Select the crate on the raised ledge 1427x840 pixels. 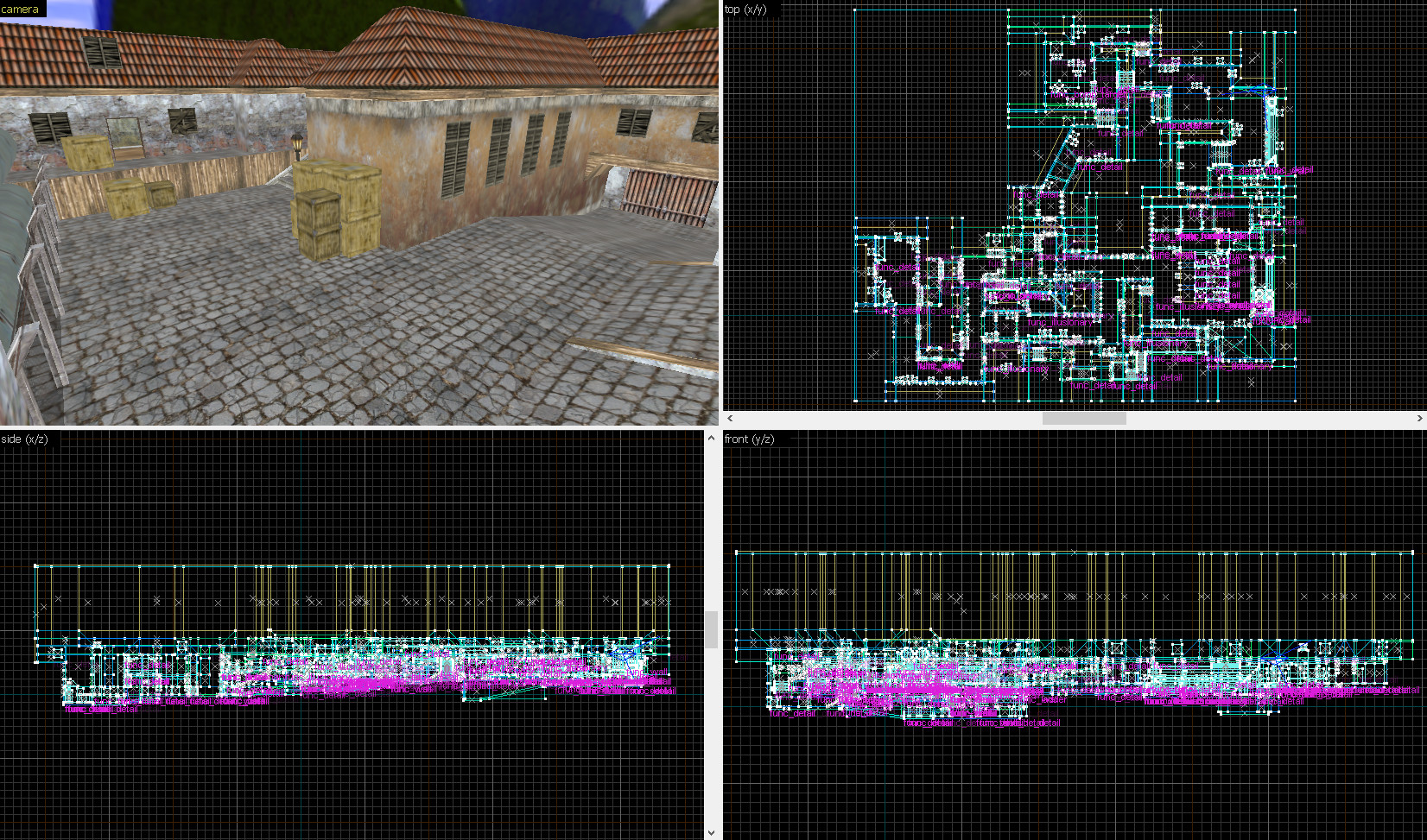[x=86, y=152]
